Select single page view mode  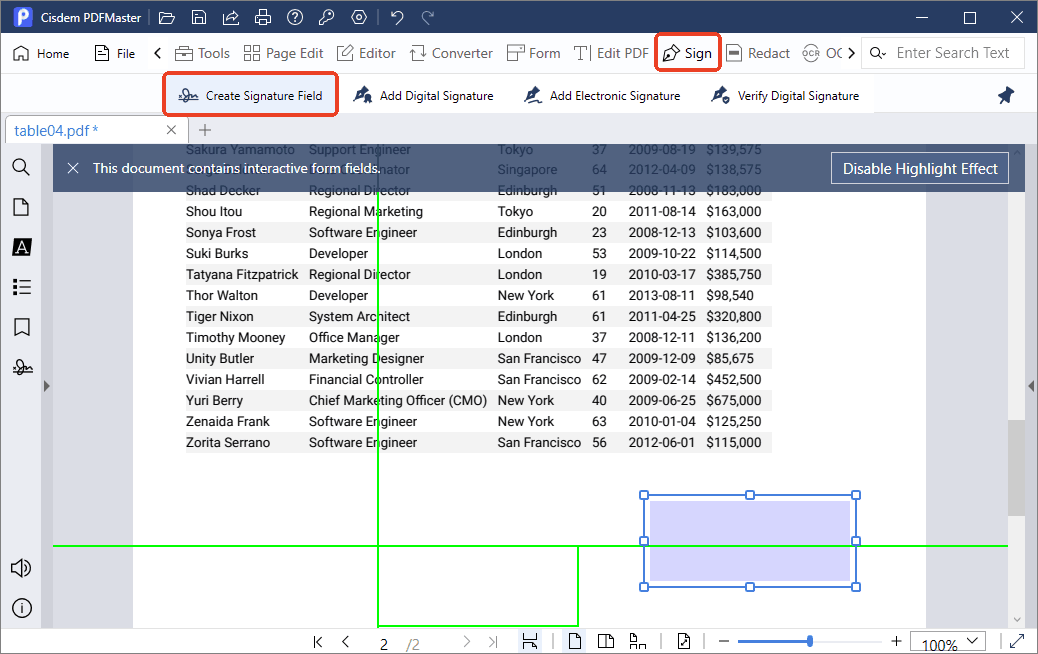575,641
